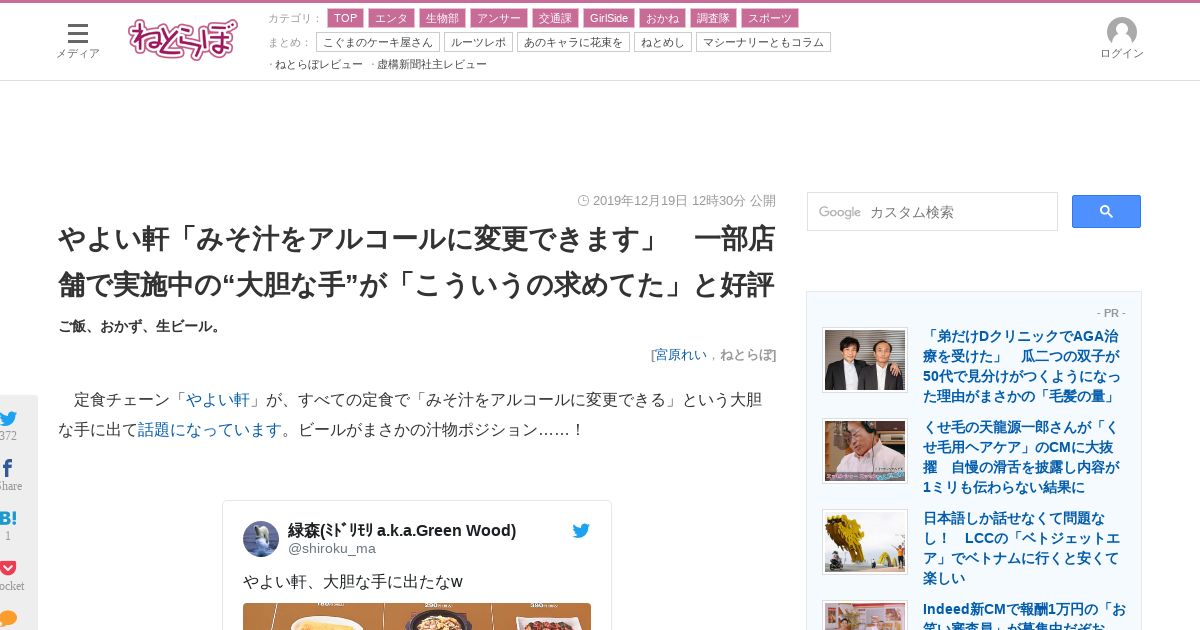Select the おかね category tab
Image resolution: width=1200 pixels, height=630 pixels.
point(662,18)
